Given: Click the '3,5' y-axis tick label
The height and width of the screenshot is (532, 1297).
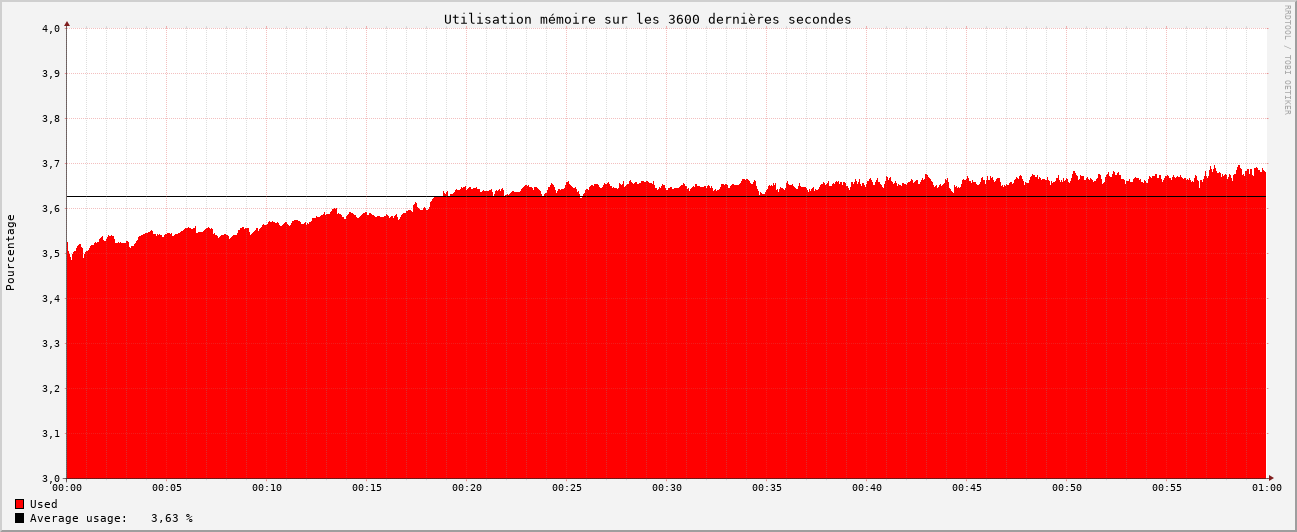Looking at the screenshot, I should 51,254.
